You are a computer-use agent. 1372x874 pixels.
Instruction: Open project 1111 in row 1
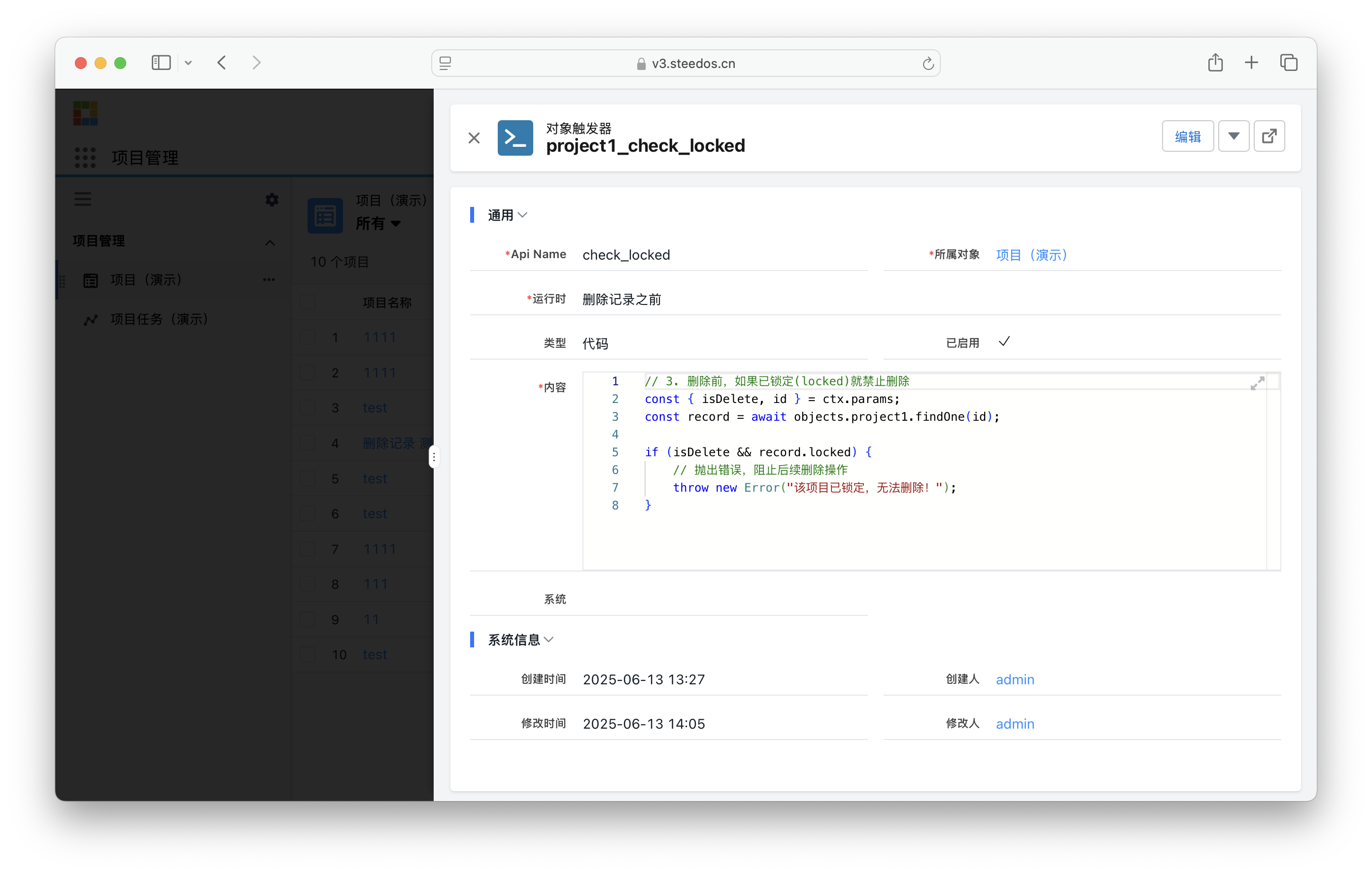379,337
